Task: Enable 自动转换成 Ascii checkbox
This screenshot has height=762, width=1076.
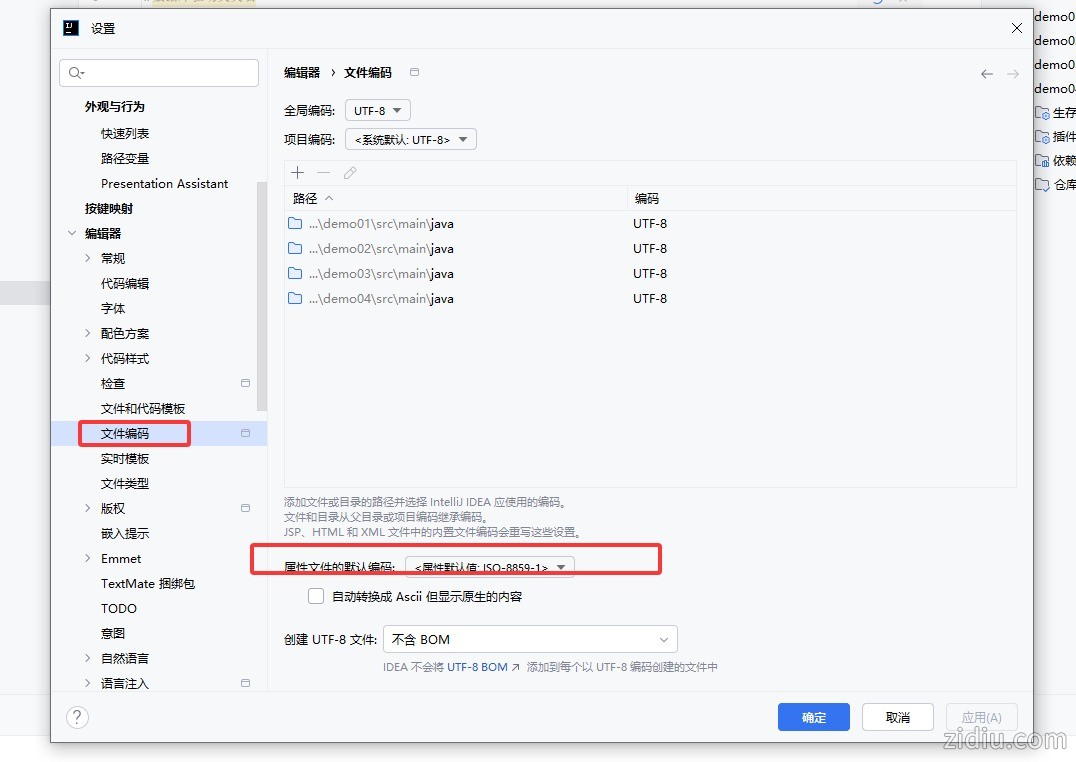Action: click(x=316, y=596)
